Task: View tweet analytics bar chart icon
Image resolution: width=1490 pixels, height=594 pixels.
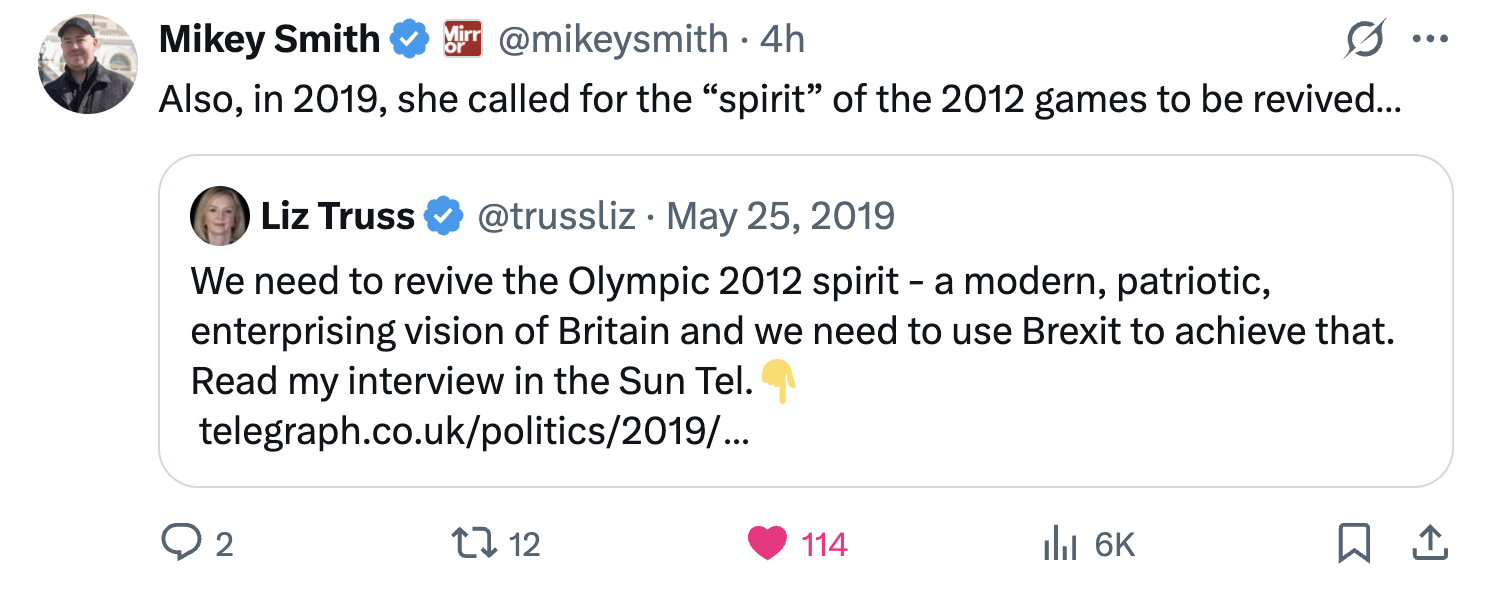Action: pos(1059,544)
